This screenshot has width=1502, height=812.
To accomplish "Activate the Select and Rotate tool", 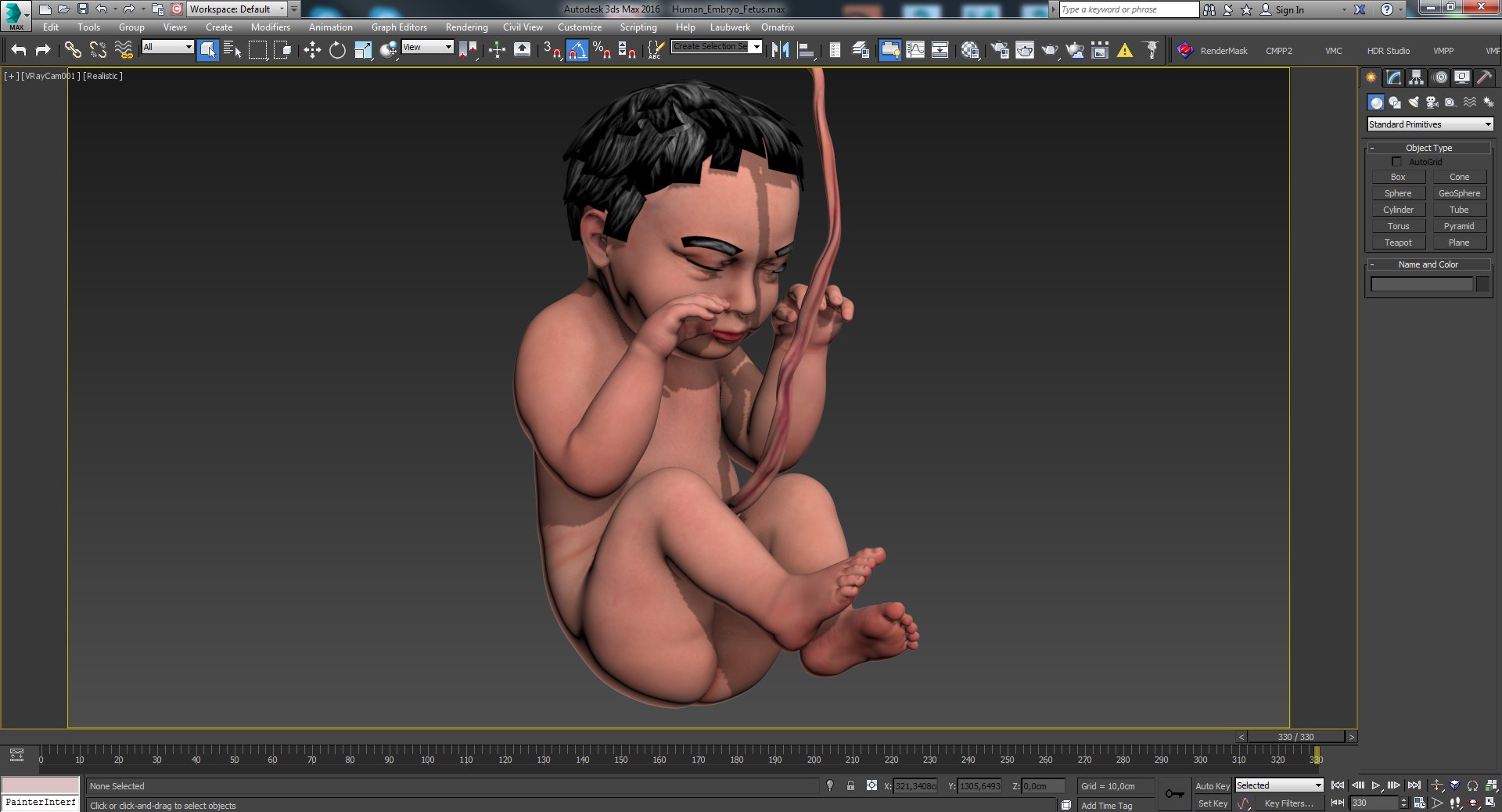I will (x=337, y=50).
